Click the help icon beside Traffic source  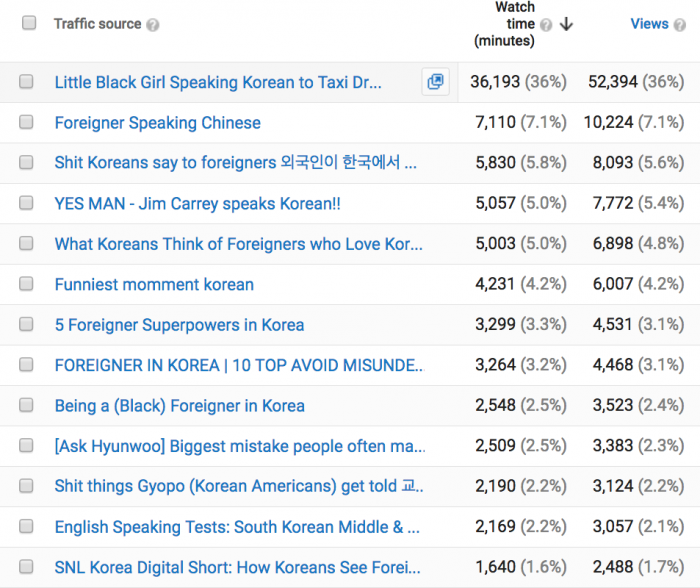[x=152, y=25]
